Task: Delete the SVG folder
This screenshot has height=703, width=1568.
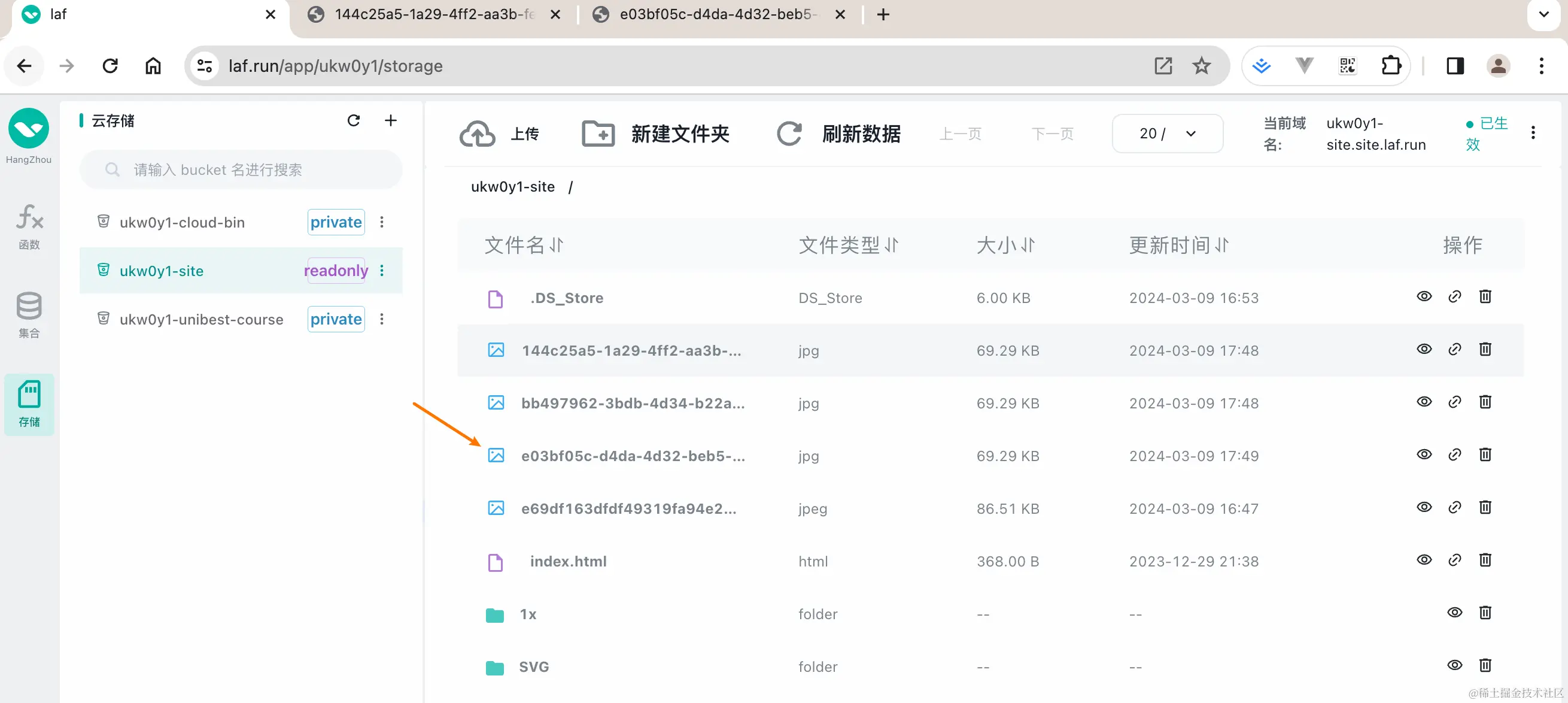Action: click(1485, 665)
